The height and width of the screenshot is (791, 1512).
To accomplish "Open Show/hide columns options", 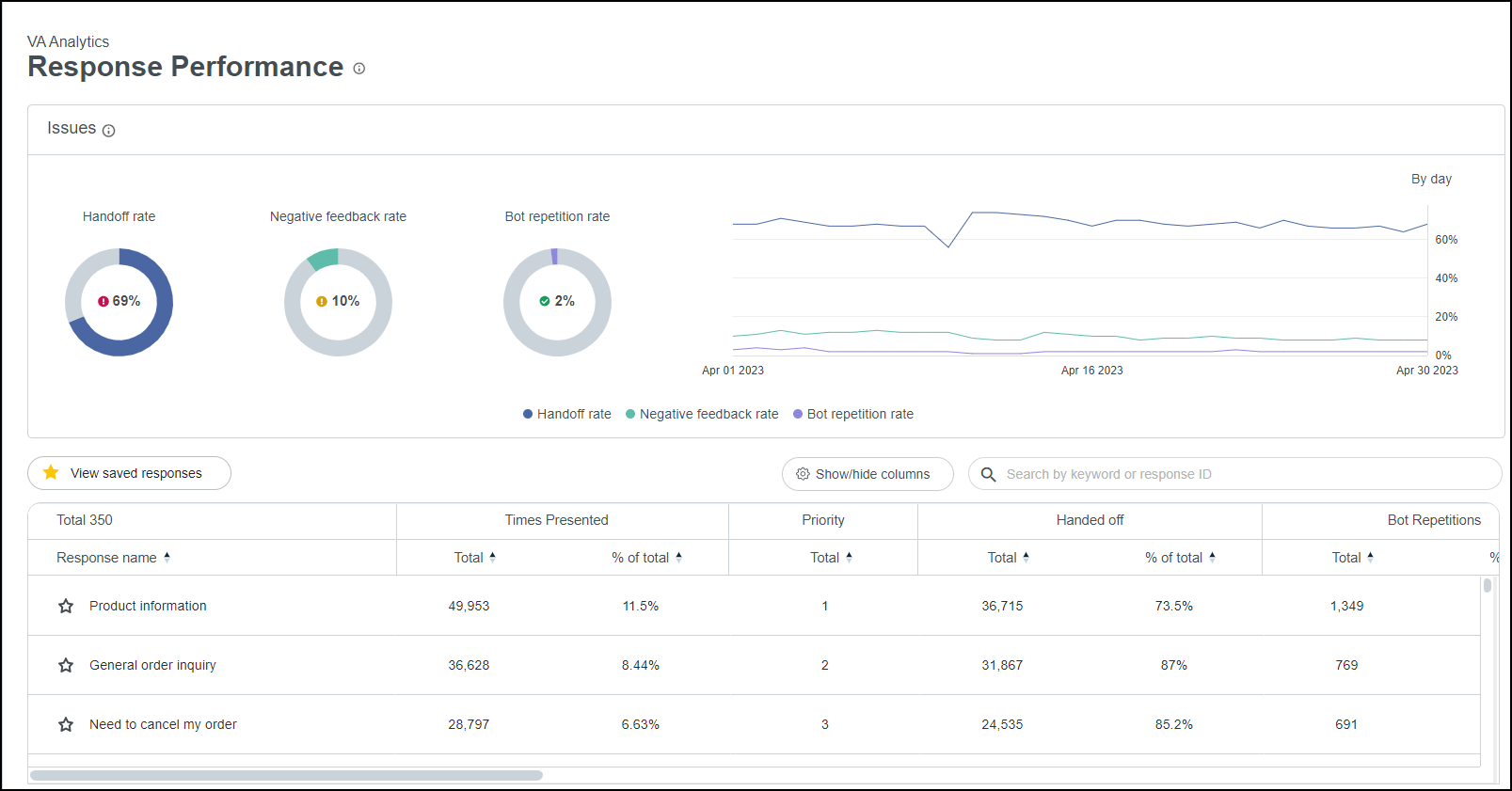I will [867, 474].
